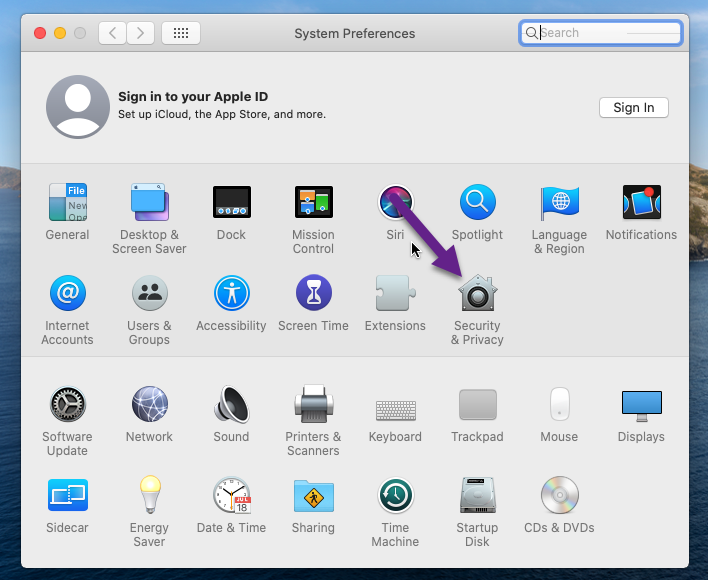The image size is (708, 580).
Task: Go back with the left chevron button
Action: (x=112, y=33)
